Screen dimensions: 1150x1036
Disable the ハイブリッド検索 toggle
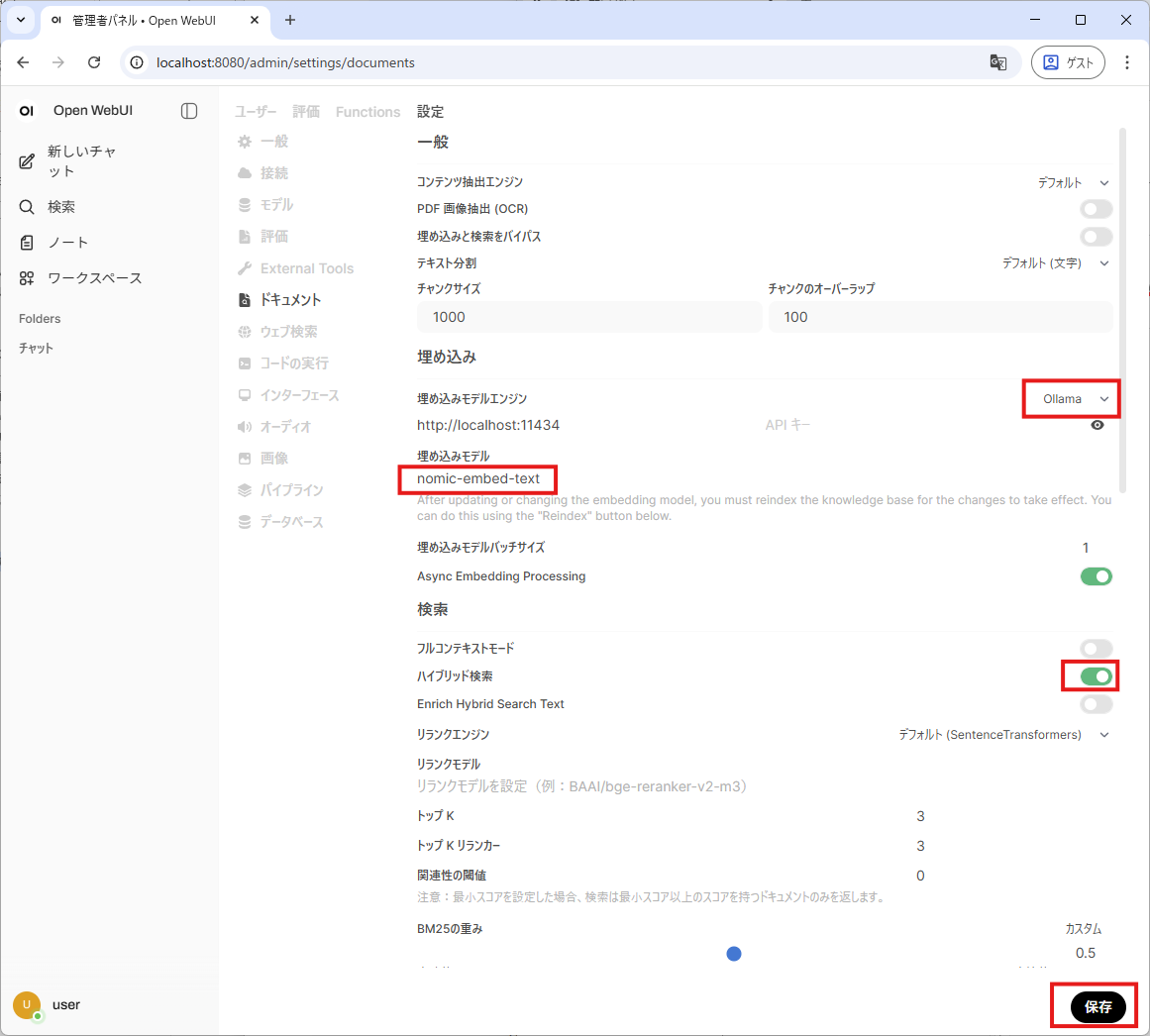[x=1096, y=676]
